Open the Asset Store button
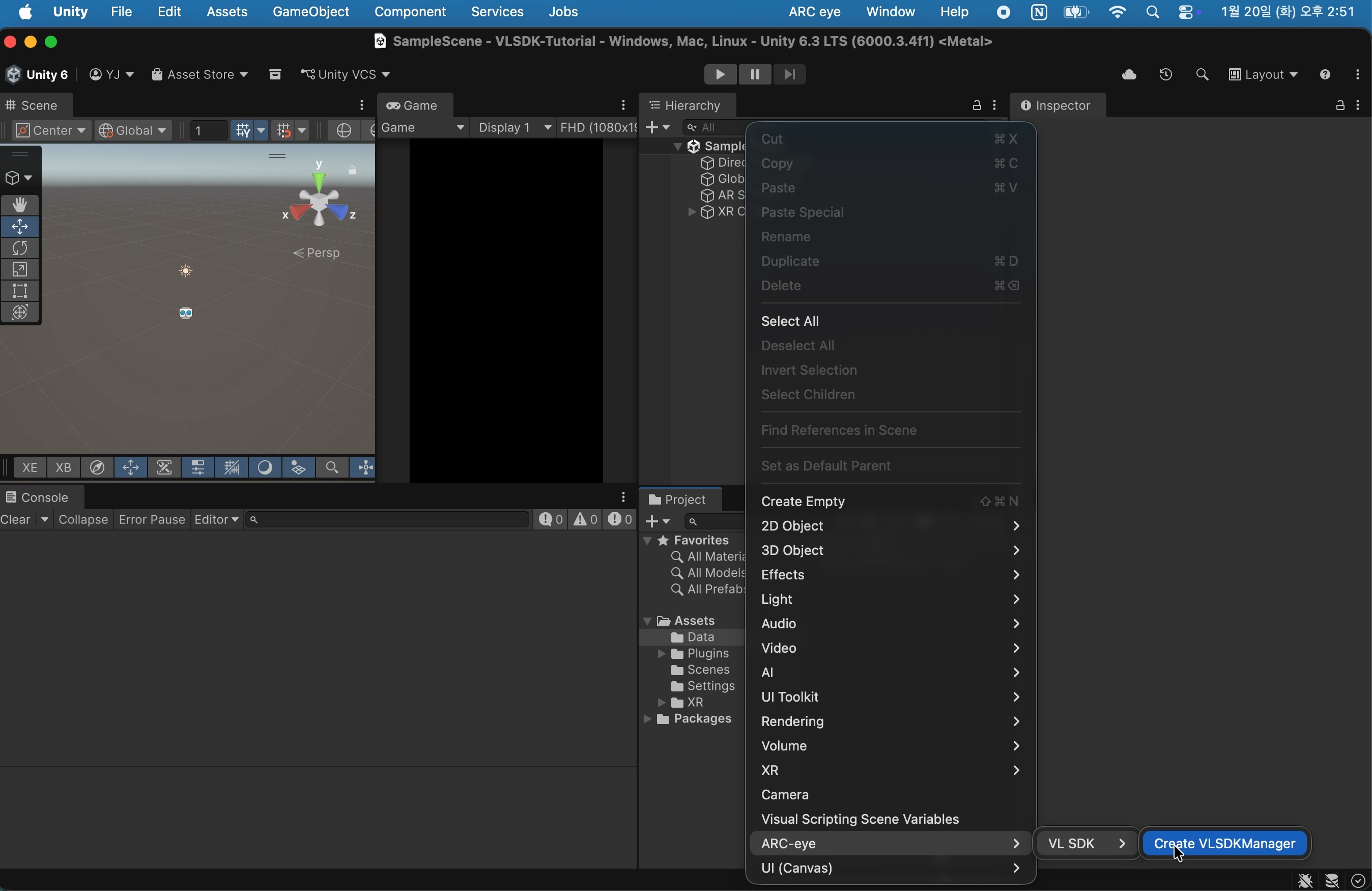The width and height of the screenshot is (1372, 891). (199, 75)
